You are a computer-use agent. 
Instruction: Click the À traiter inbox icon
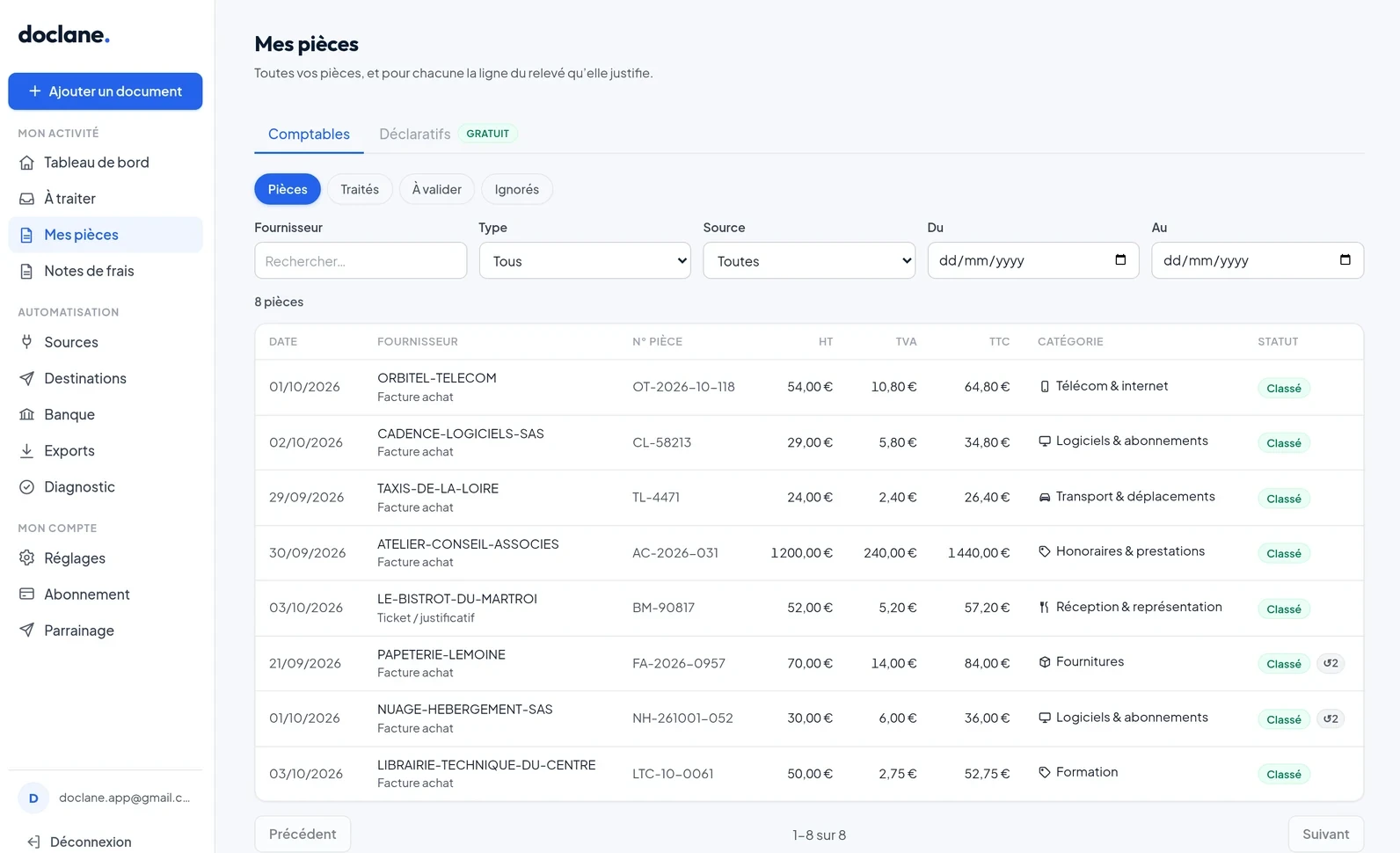(x=27, y=199)
